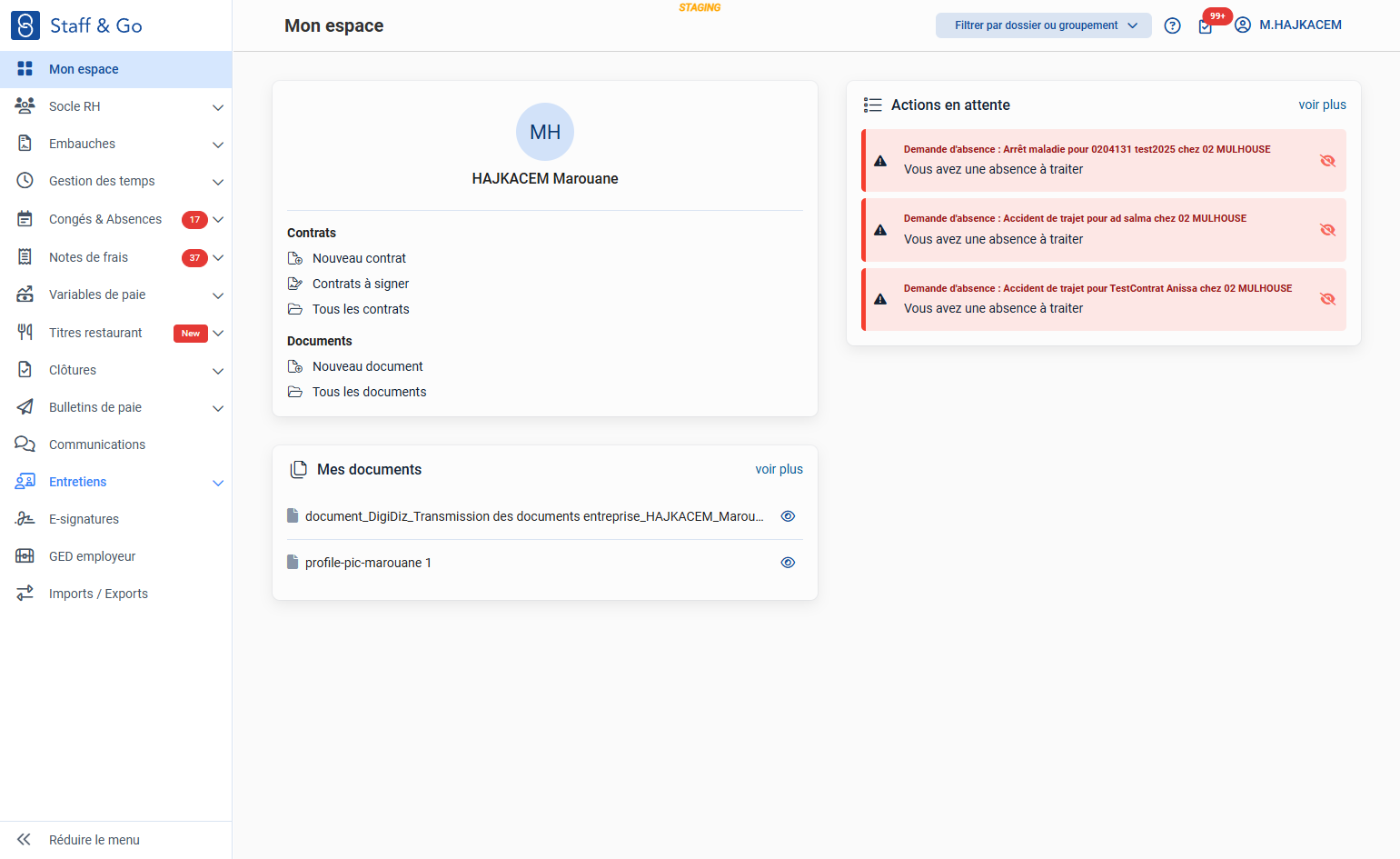Click the Embauches document icon
Image resolution: width=1400 pixels, height=859 pixels.
point(25,144)
